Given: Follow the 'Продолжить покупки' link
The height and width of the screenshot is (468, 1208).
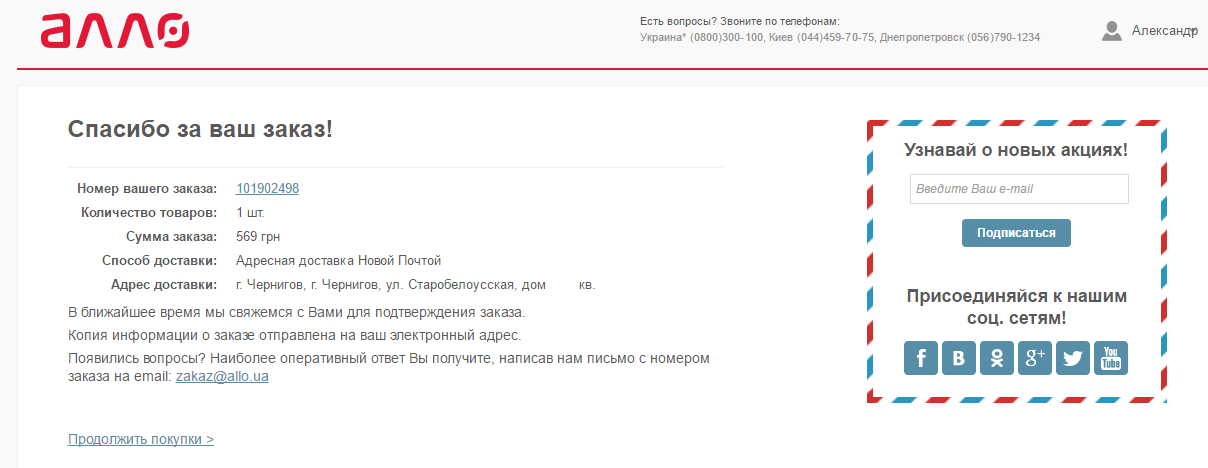Looking at the screenshot, I should 141,439.
